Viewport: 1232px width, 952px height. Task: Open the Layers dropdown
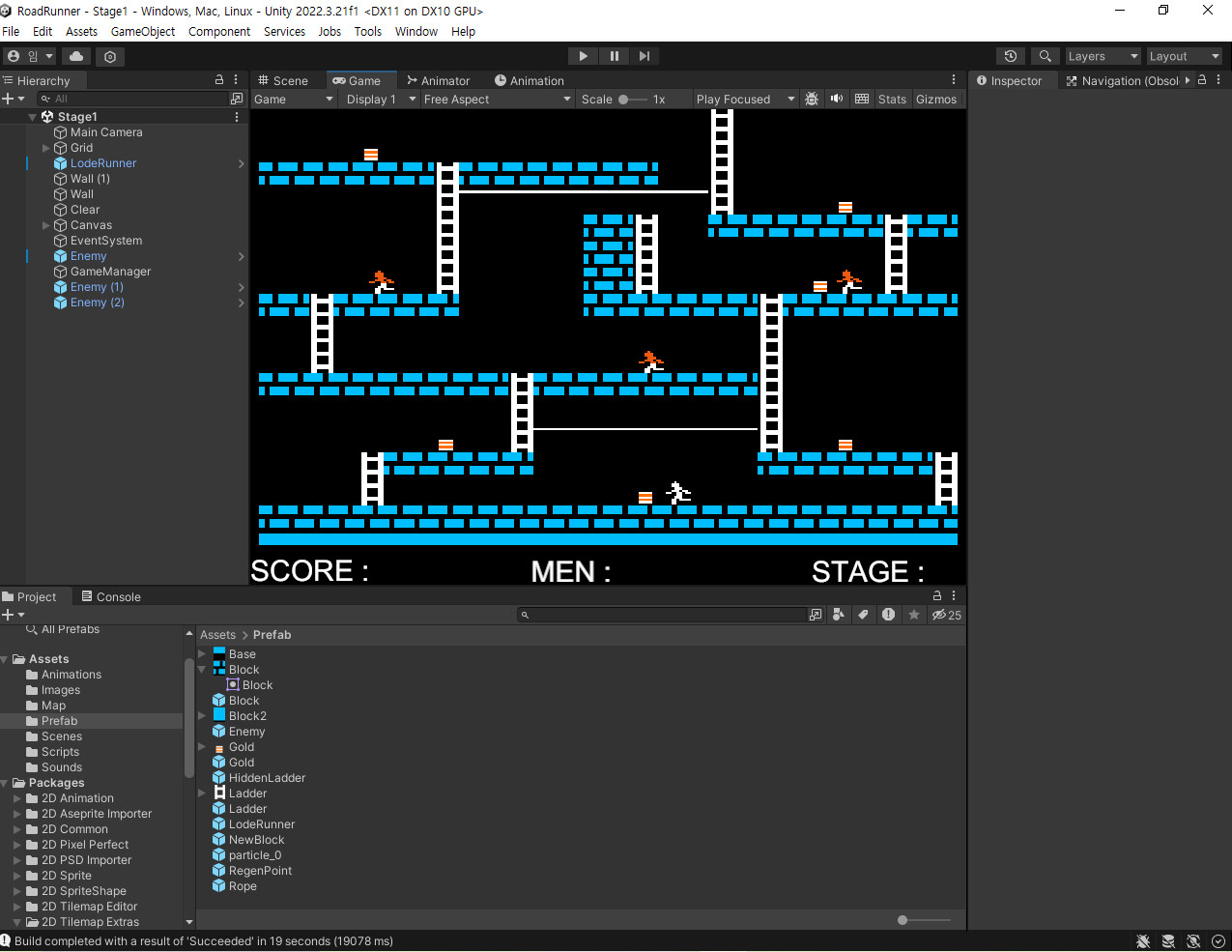pyautogui.click(x=1102, y=56)
